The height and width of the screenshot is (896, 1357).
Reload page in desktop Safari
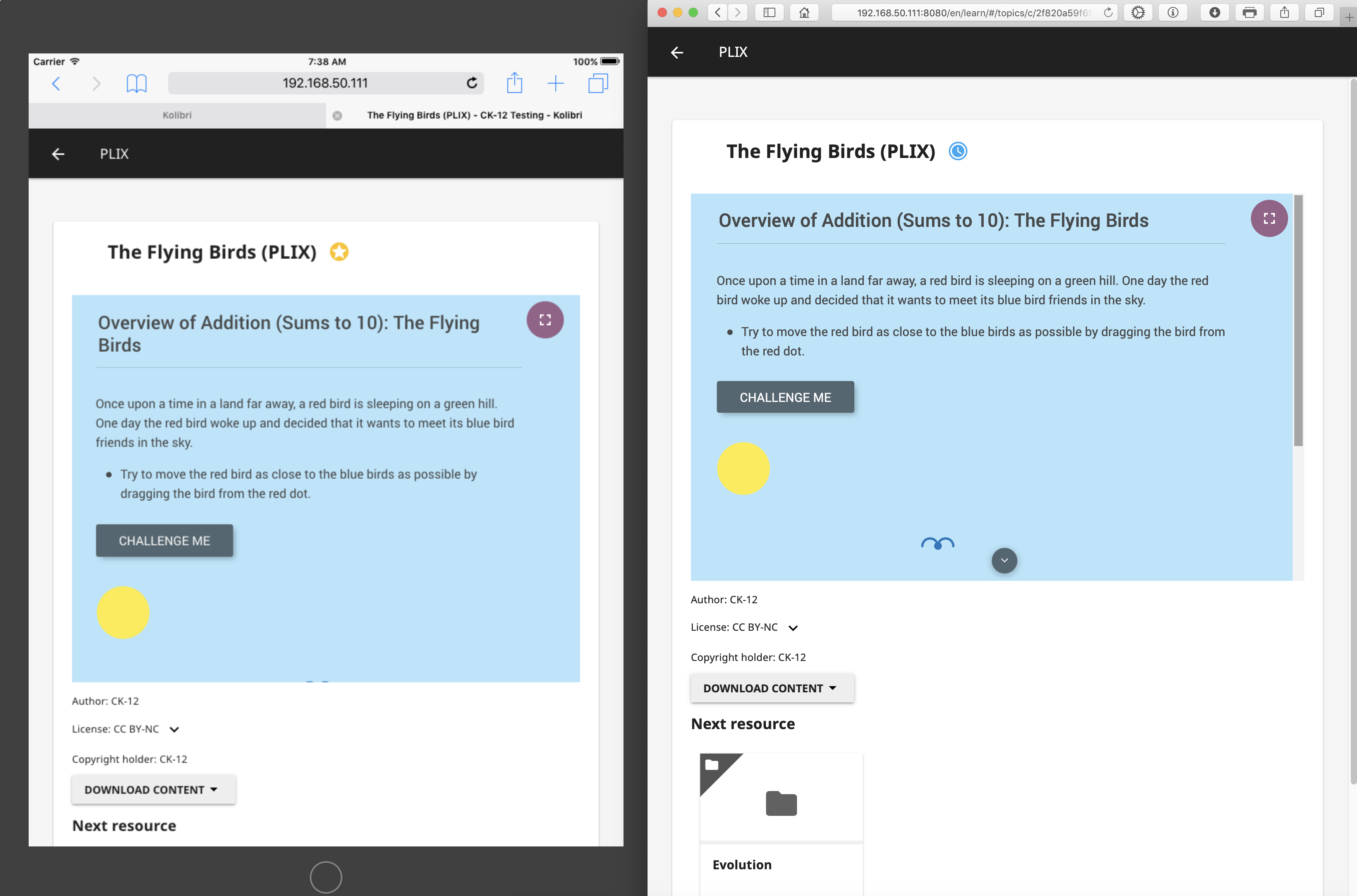[1108, 12]
